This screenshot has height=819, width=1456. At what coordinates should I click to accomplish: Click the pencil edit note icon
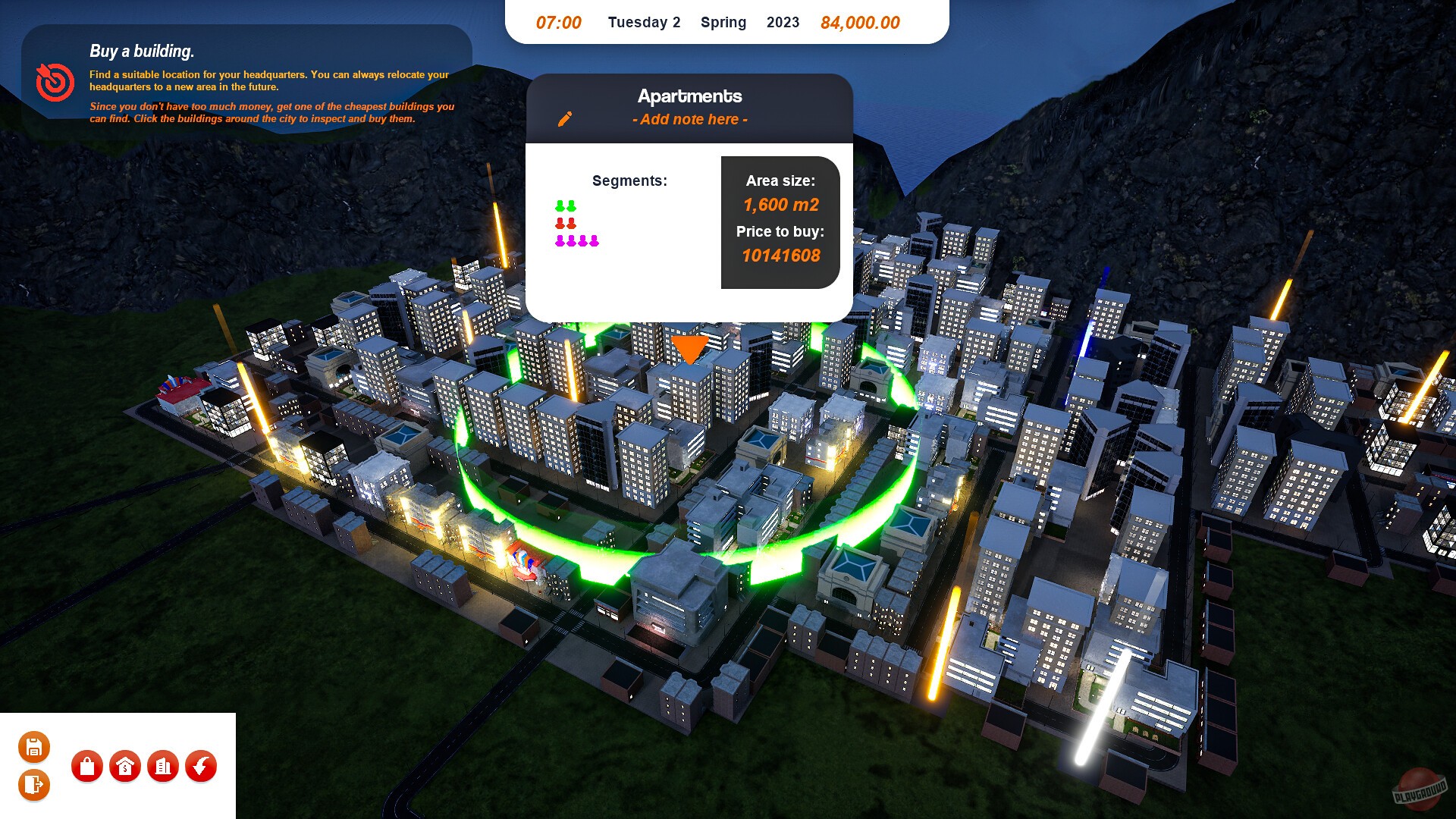coord(565,119)
